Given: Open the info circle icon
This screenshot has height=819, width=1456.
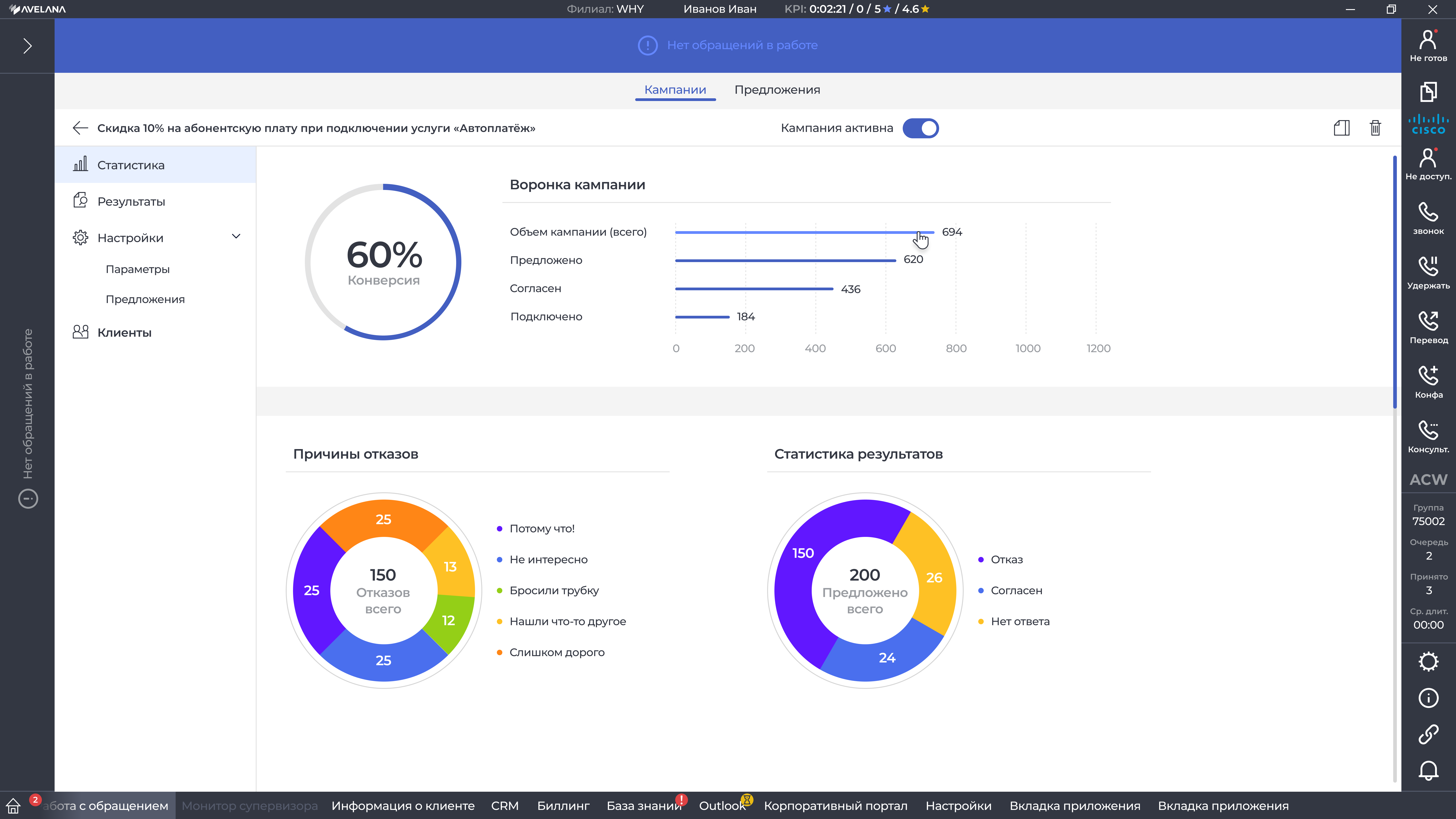Looking at the screenshot, I should (1428, 698).
